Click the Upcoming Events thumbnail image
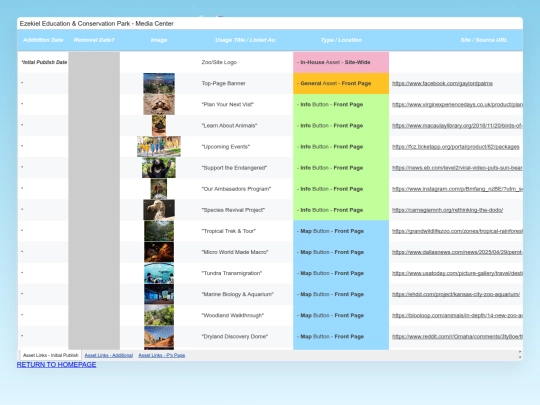The width and height of the screenshot is (540, 405). point(159,147)
